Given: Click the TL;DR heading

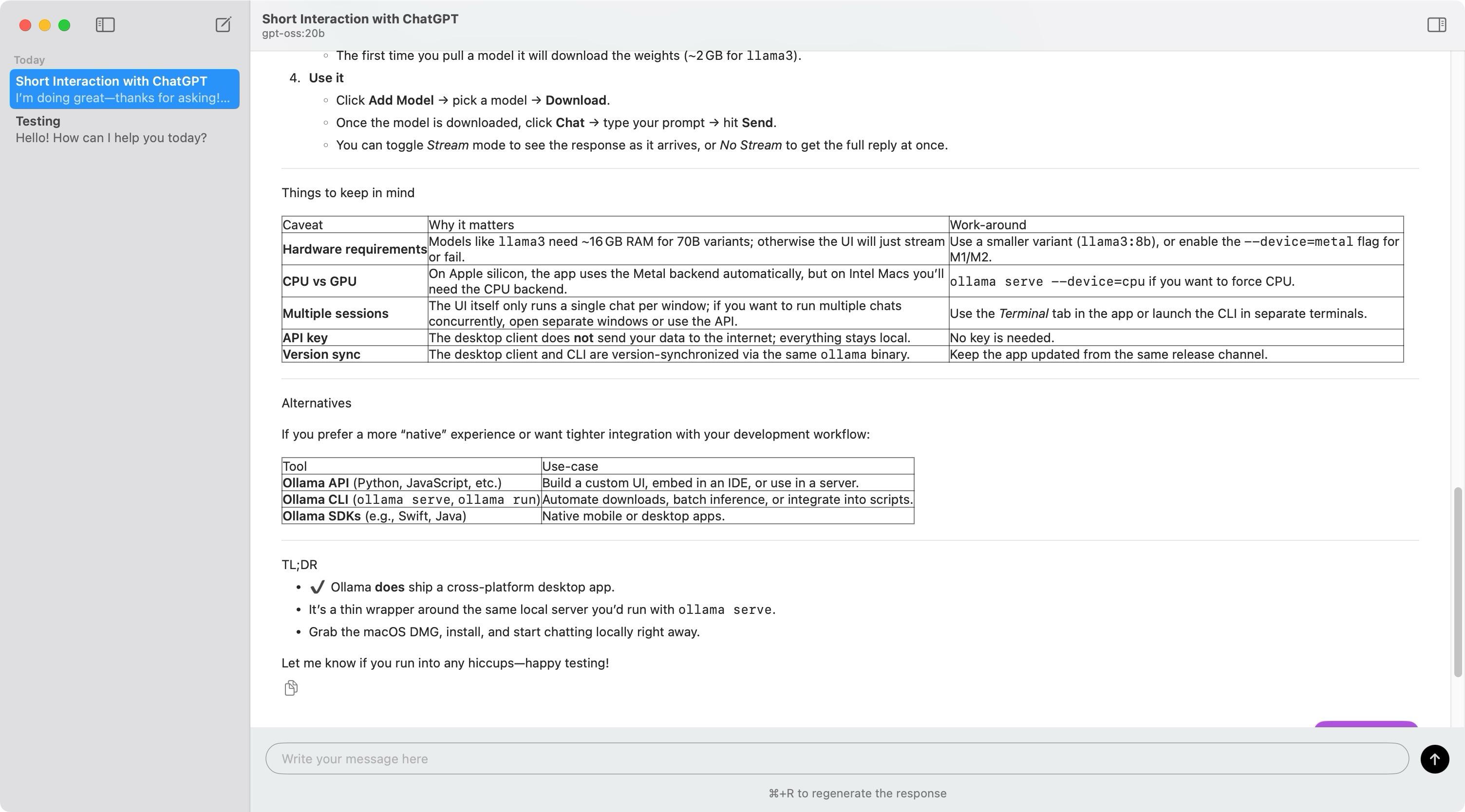Looking at the screenshot, I should coord(299,565).
